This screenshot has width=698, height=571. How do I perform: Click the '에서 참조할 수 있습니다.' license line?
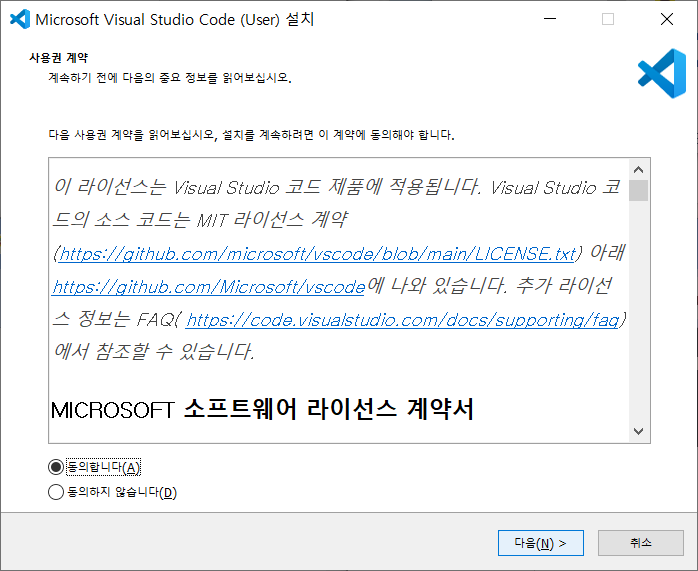(x=154, y=352)
